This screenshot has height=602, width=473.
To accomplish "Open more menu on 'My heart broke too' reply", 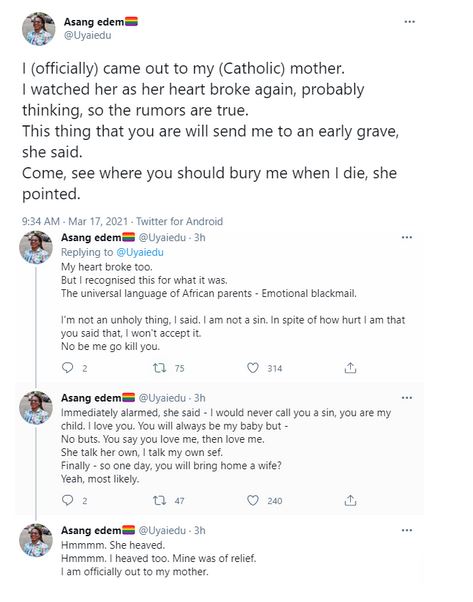I will pyautogui.click(x=407, y=237).
